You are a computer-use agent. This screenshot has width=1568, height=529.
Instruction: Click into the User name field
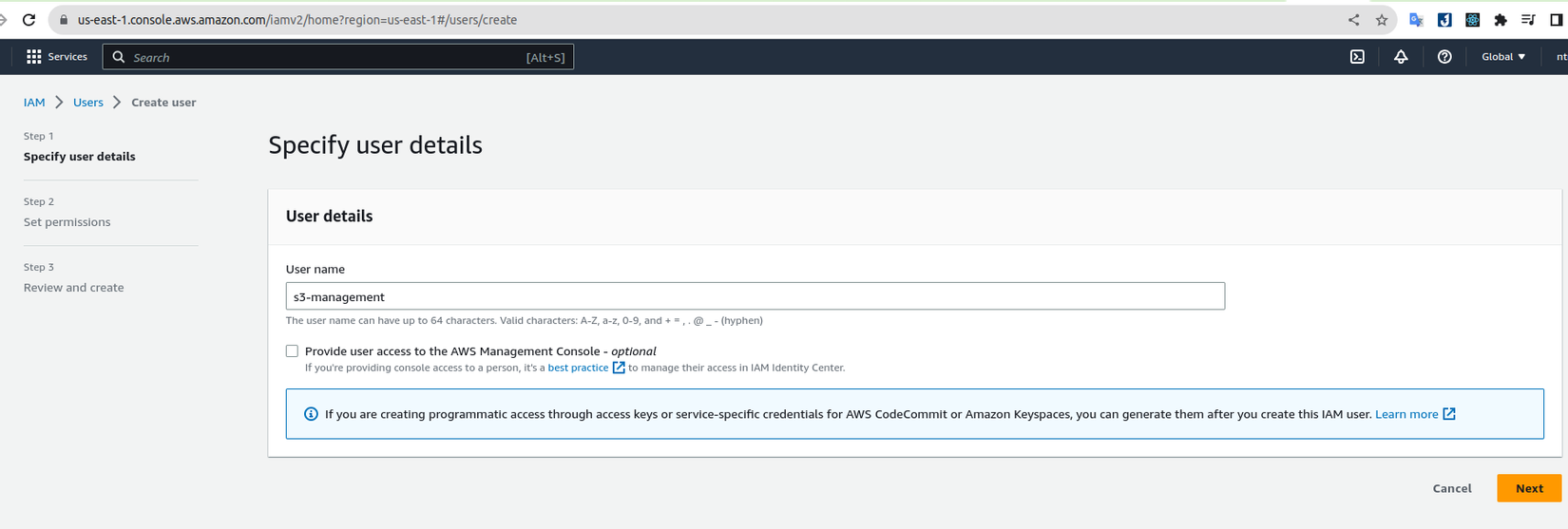(x=755, y=296)
